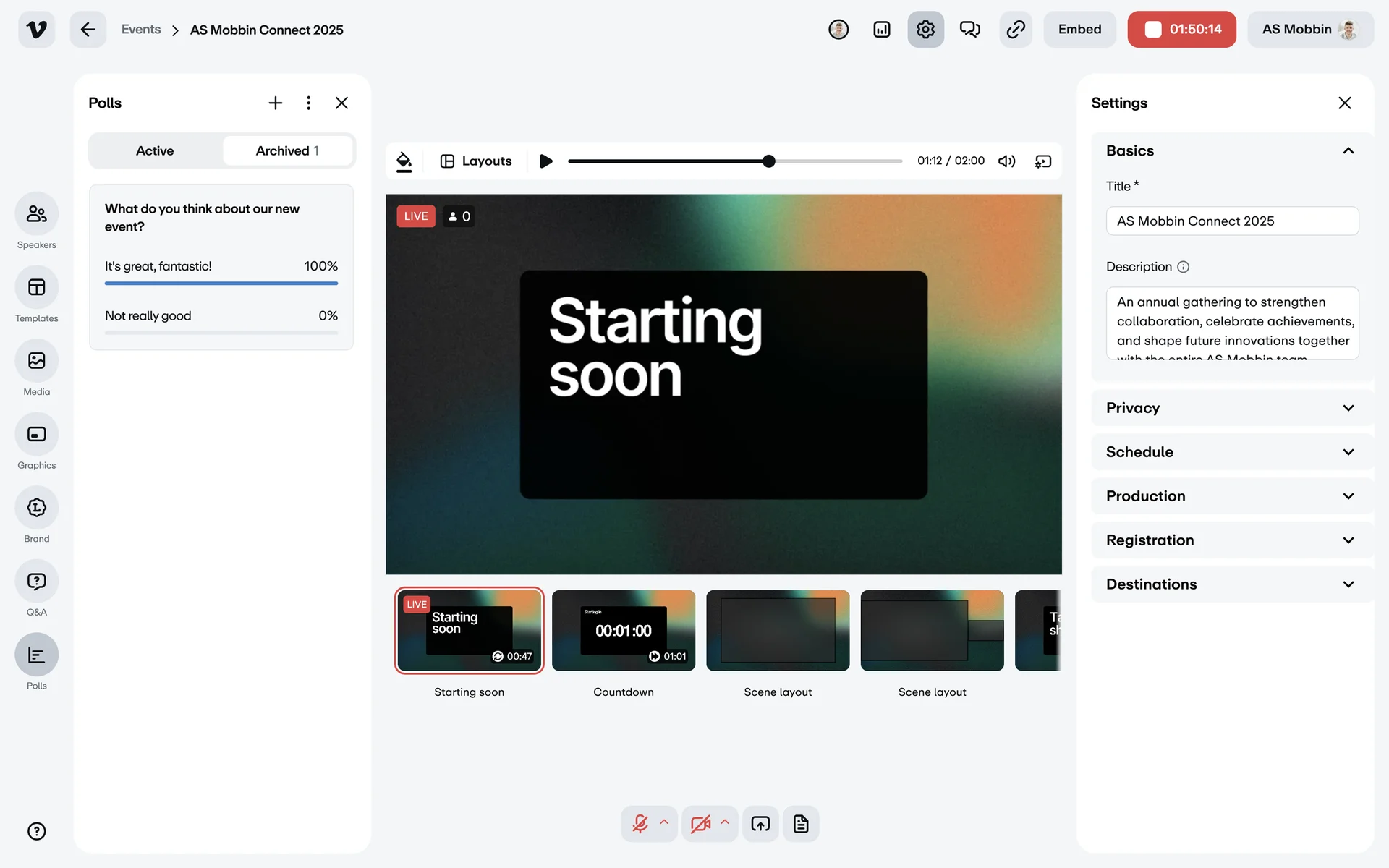
Task: Open the Templates sidebar panel
Action: [36, 288]
